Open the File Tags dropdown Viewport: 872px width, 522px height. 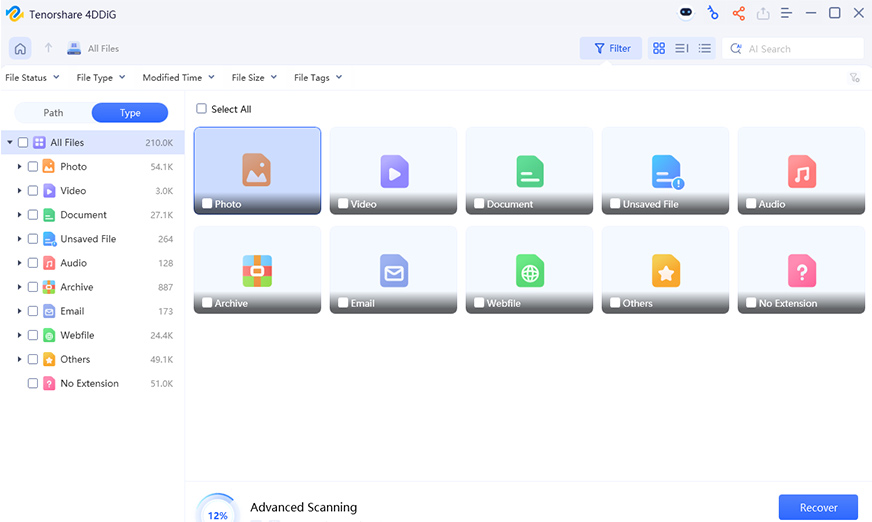point(318,77)
